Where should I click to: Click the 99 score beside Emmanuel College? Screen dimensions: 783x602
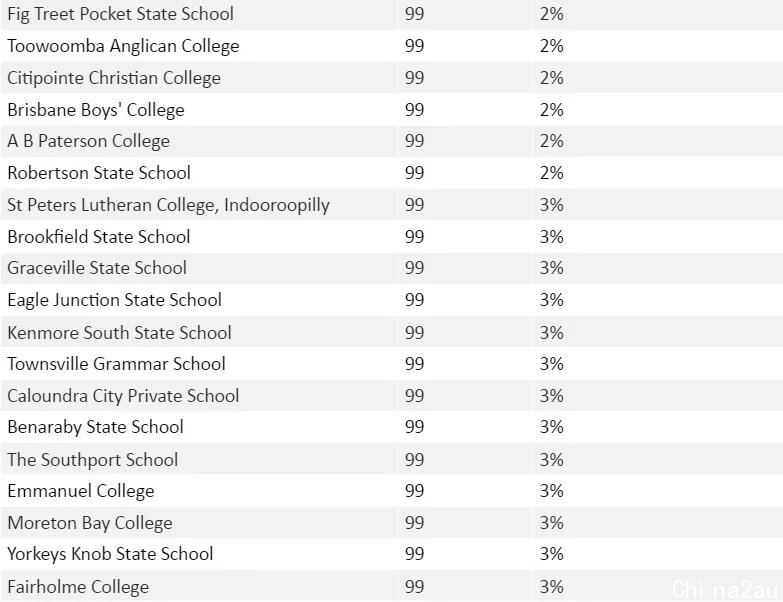coord(414,491)
